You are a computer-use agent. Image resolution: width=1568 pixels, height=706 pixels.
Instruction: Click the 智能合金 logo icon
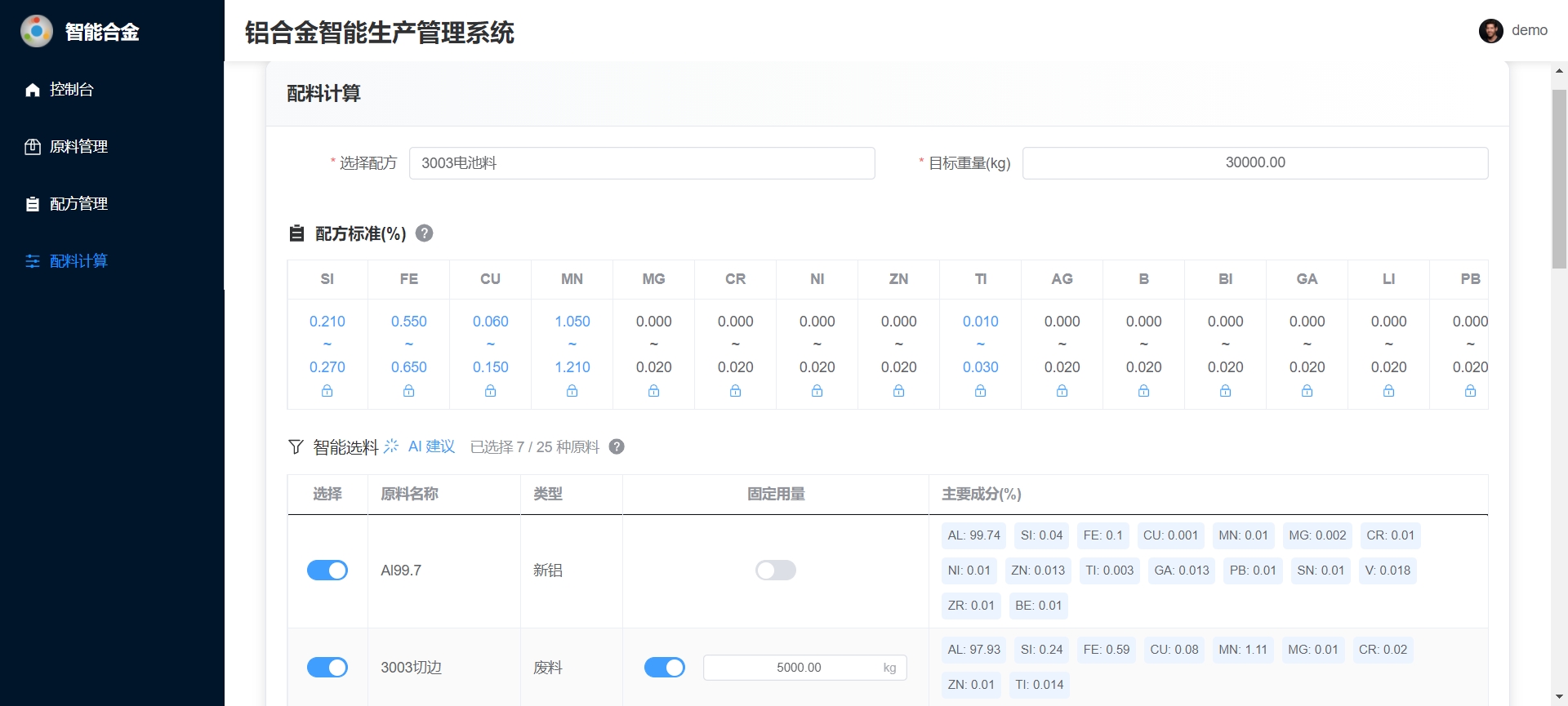pos(36,31)
